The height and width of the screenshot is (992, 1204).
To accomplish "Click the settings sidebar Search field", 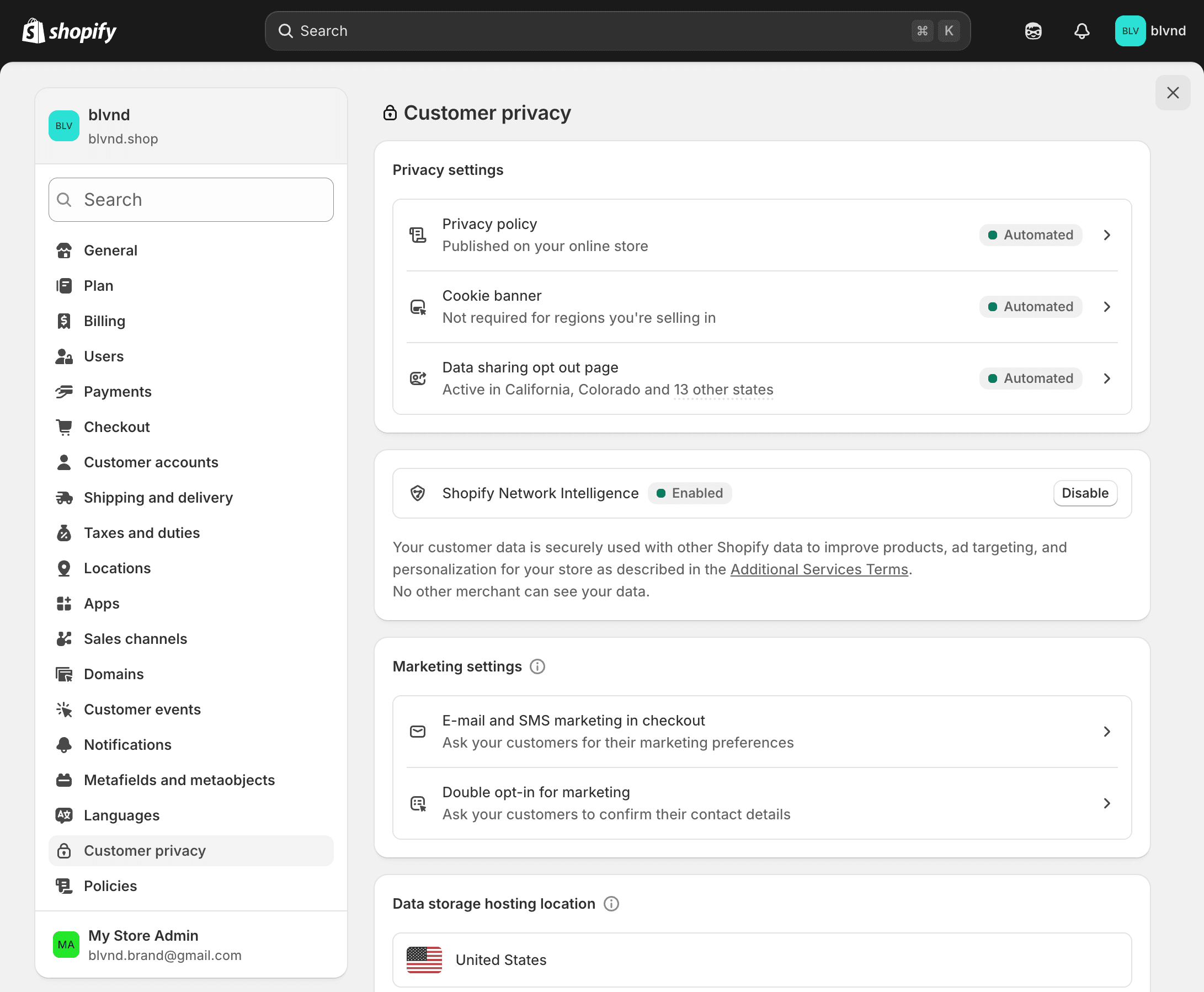I will pos(191,199).
